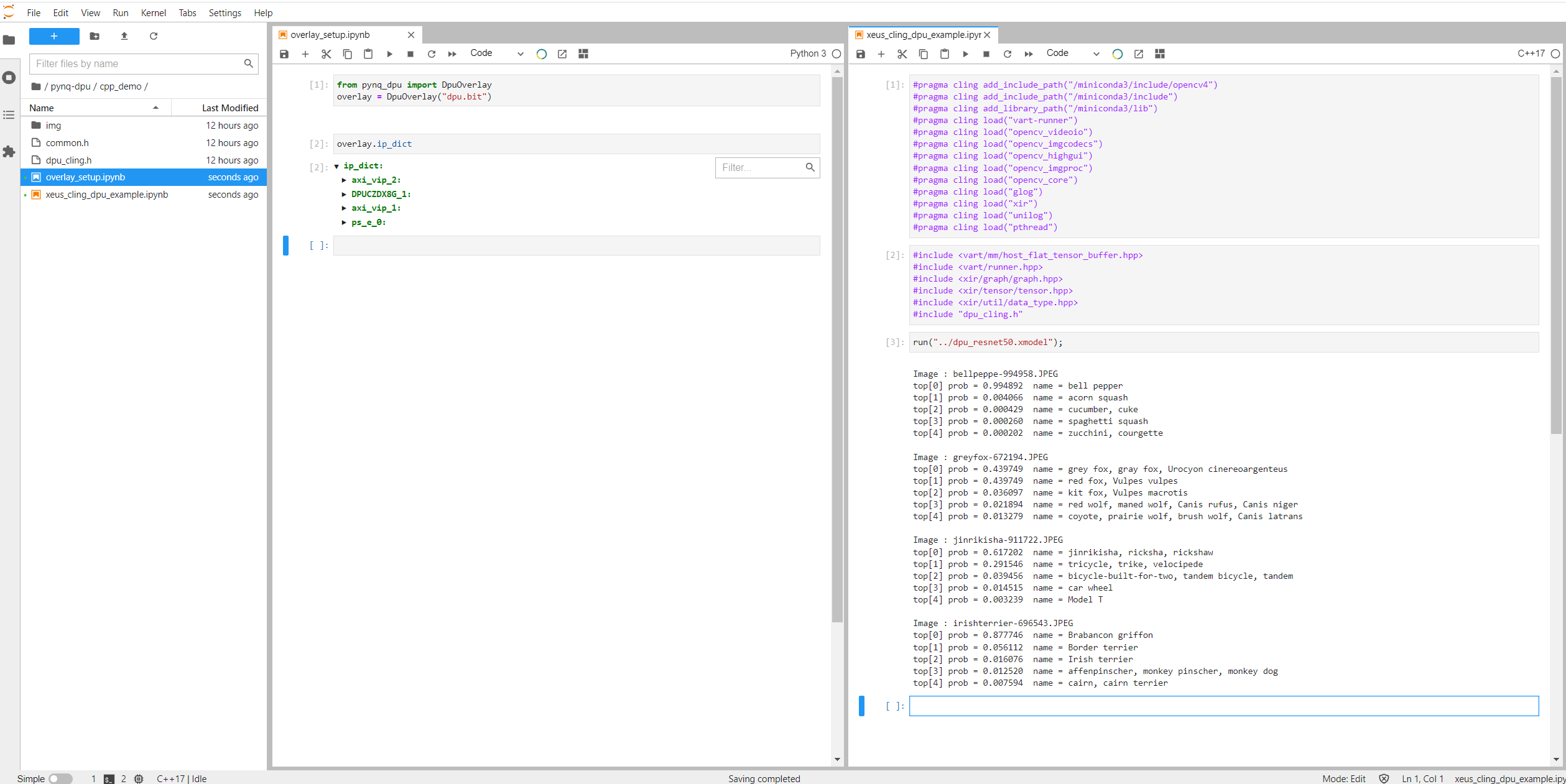
Task: Restart kernel in overlay_setup notebook
Action: (432, 54)
